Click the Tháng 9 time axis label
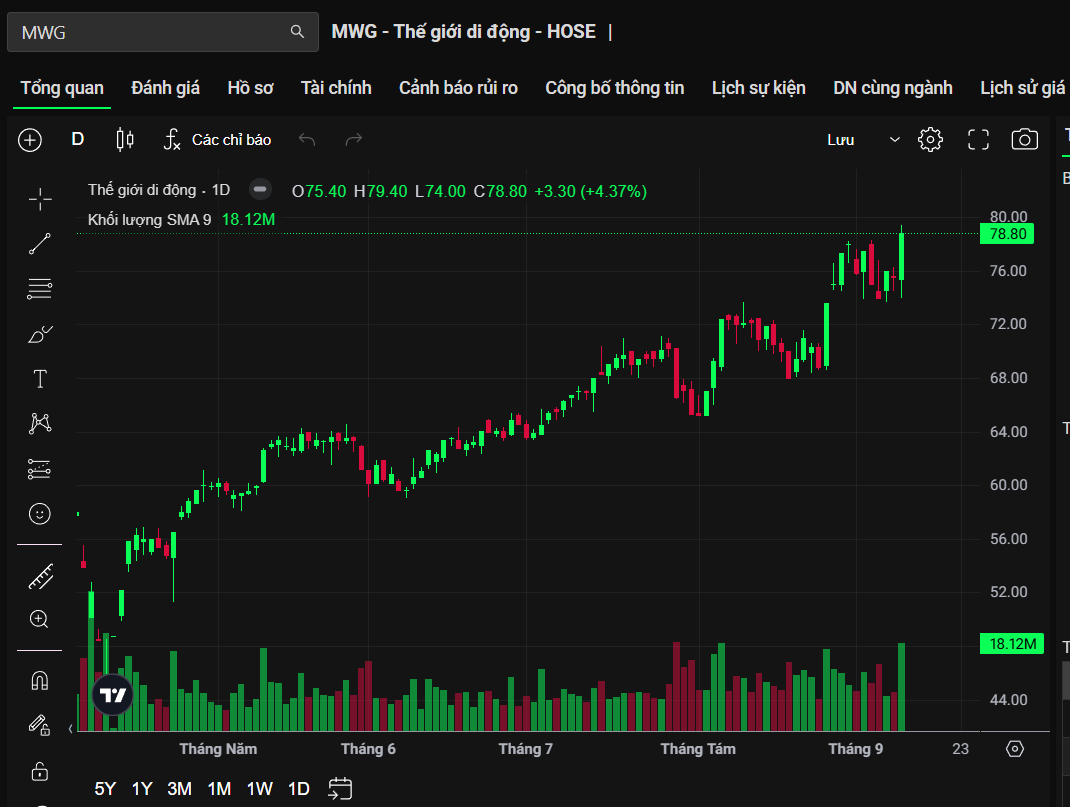1070x807 pixels. [x=855, y=749]
